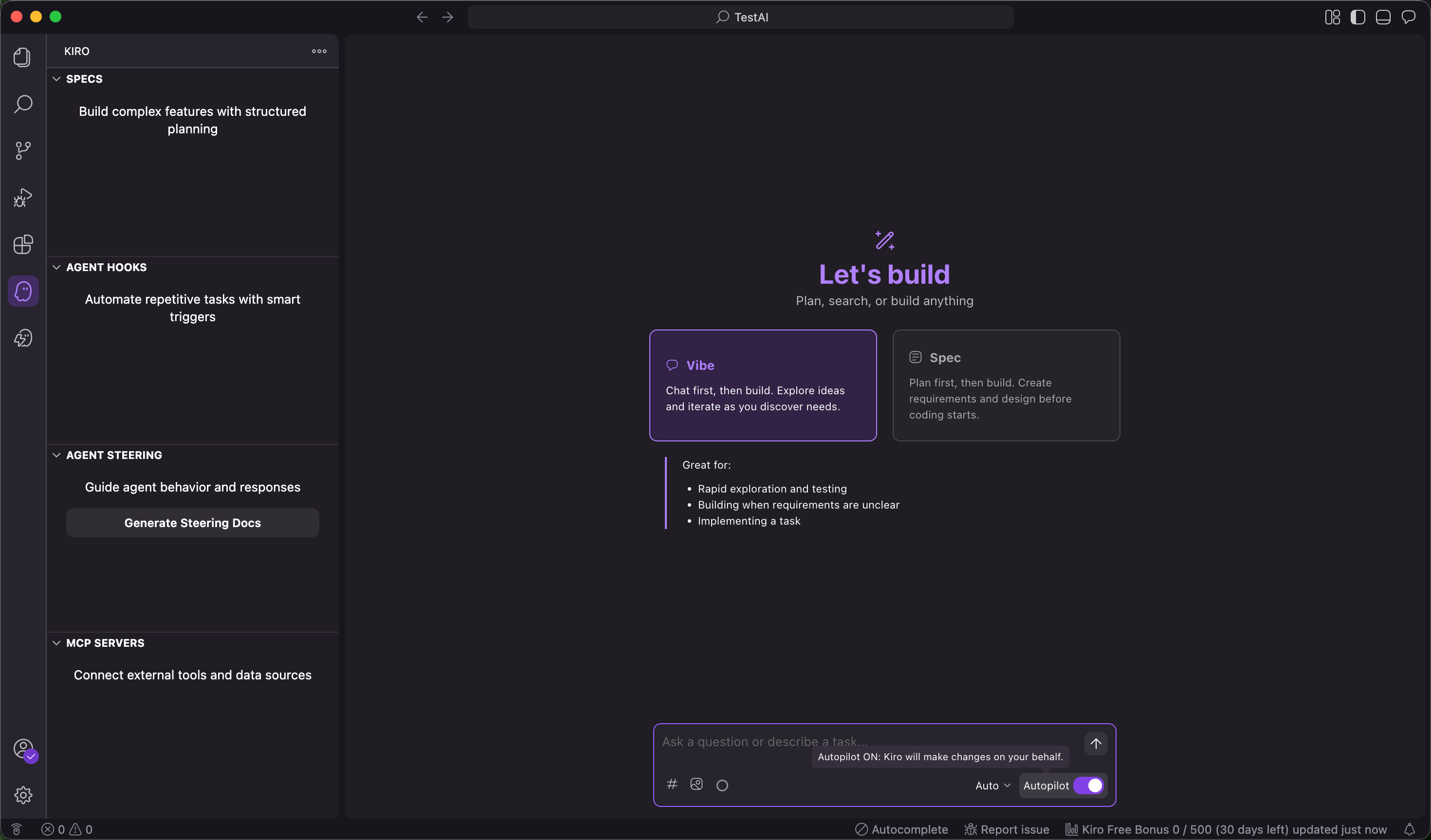Open the Extensions blocks icon
1431x840 pixels.
[23, 244]
